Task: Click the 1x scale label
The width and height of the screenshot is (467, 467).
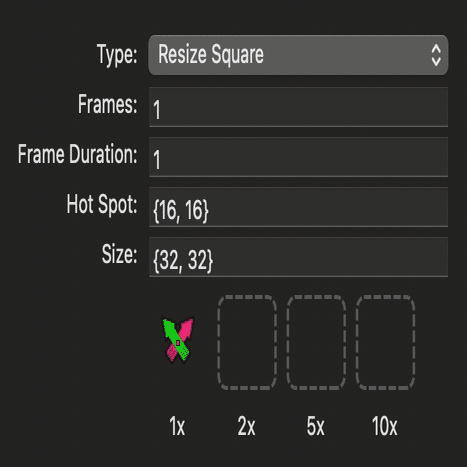Action: click(177, 426)
